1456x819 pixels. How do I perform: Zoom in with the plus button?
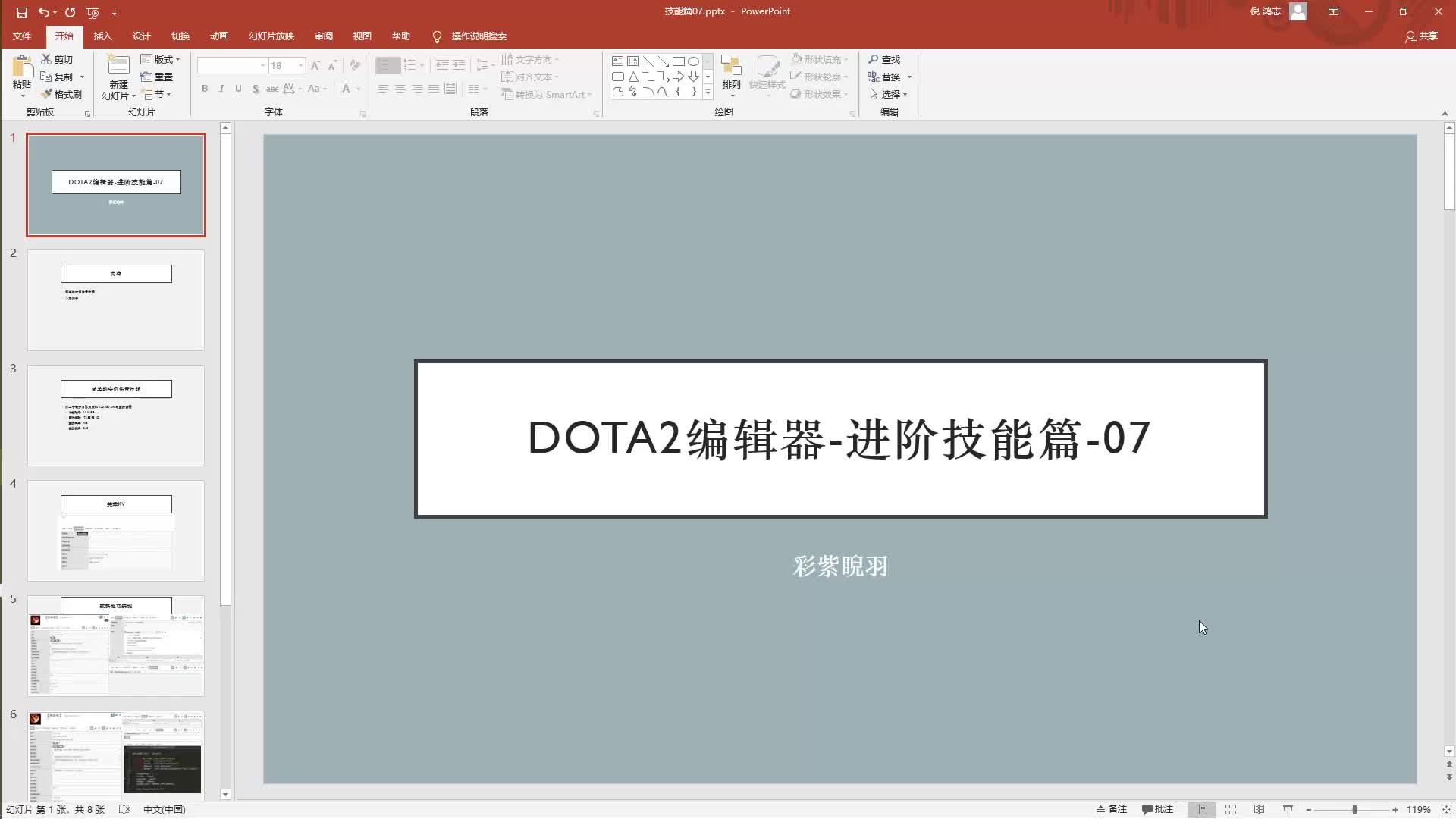click(x=1395, y=809)
